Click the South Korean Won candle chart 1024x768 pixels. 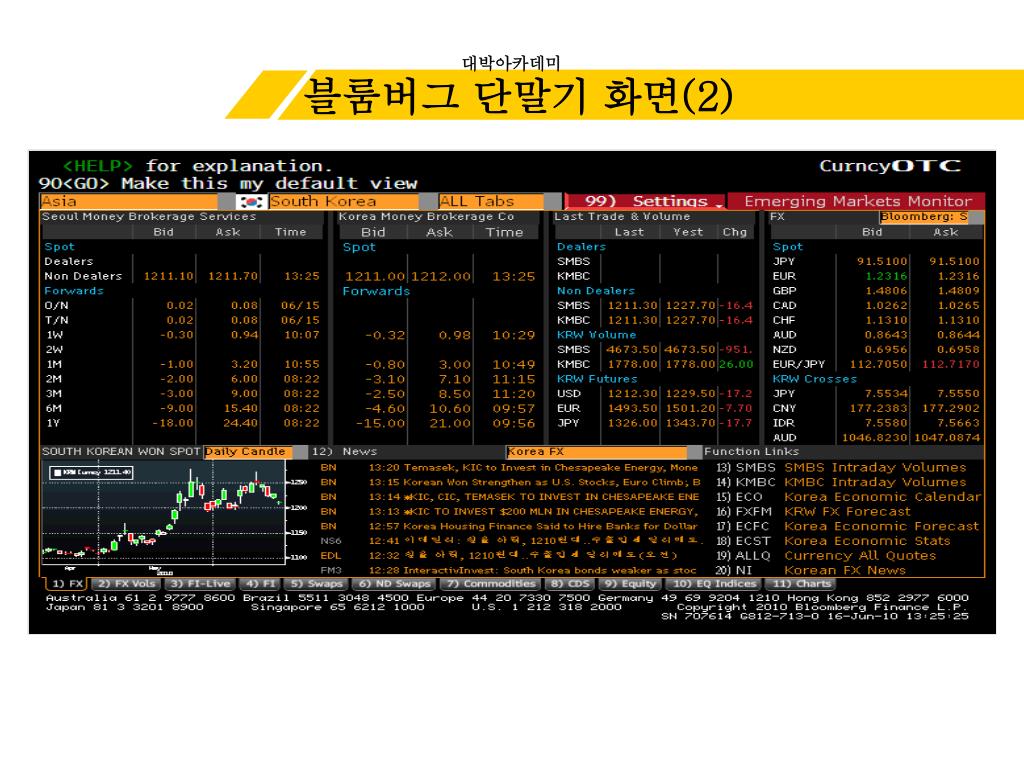coord(164,513)
